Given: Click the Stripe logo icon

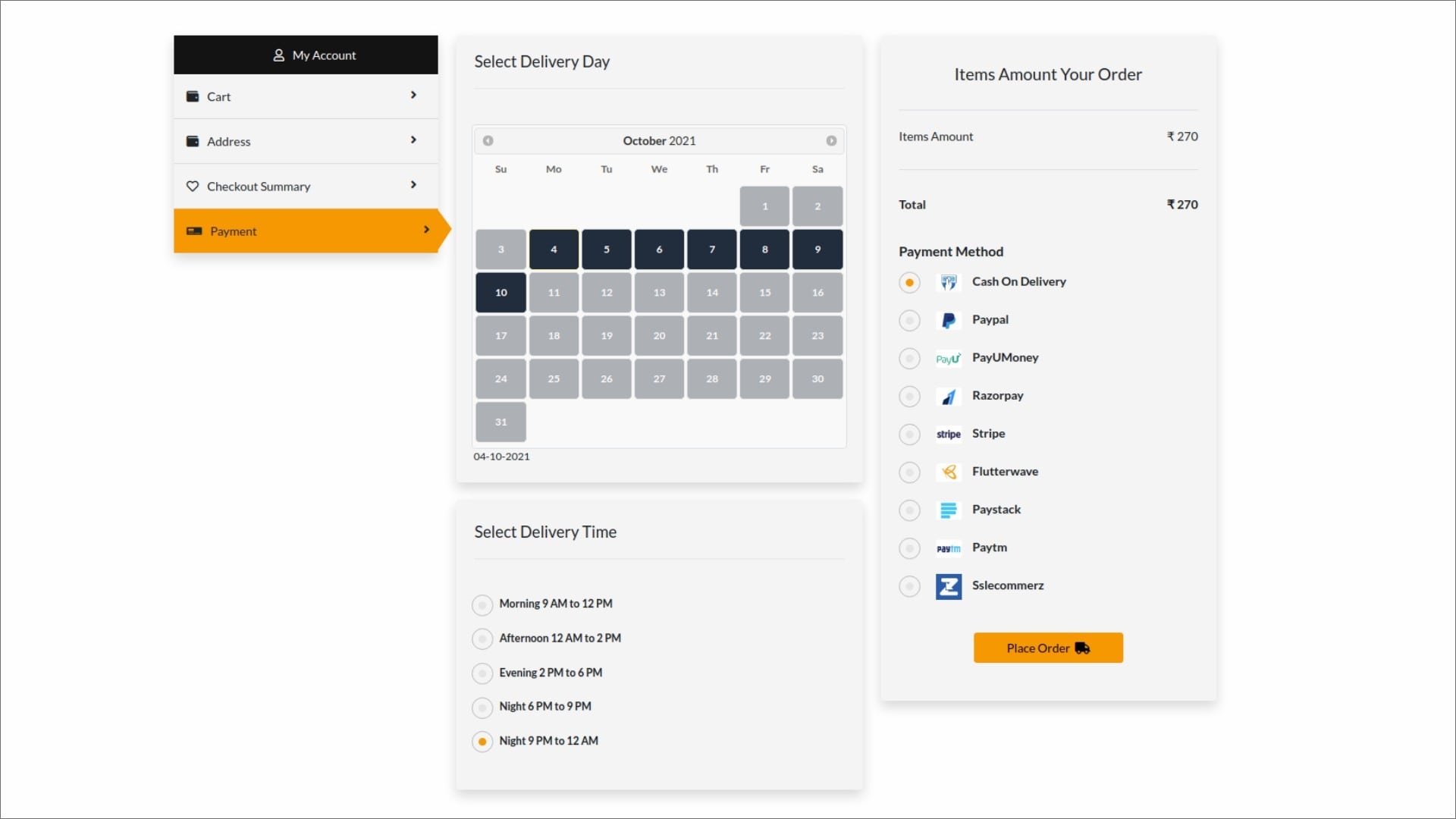Looking at the screenshot, I should pyautogui.click(x=949, y=434).
